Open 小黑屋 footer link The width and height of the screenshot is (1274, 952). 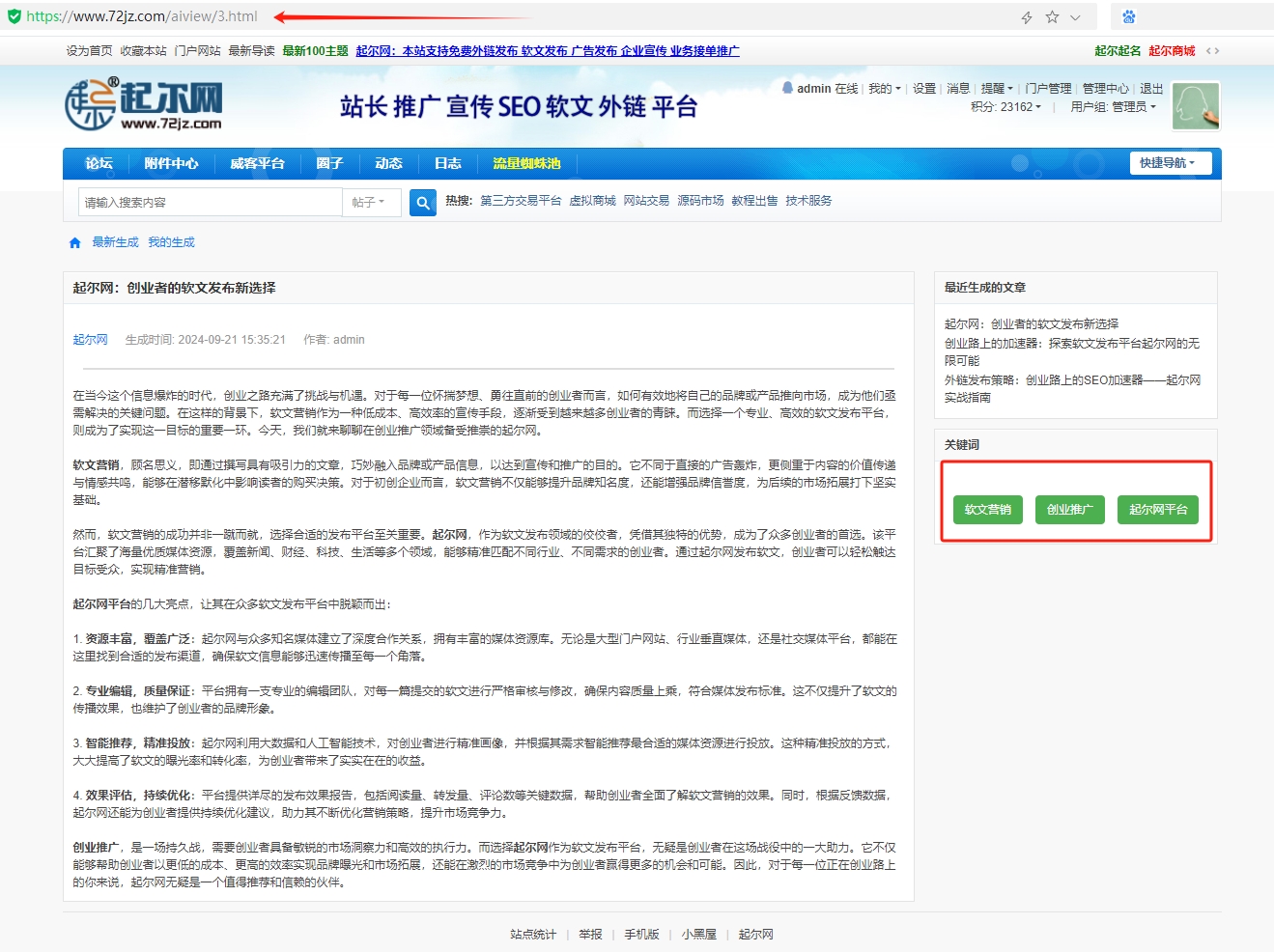pyautogui.click(x=698, y=935)
